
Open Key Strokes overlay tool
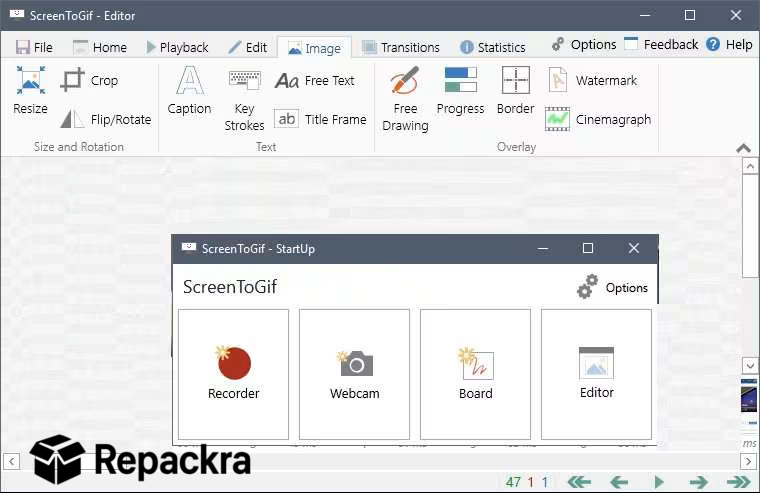(244, 100)
